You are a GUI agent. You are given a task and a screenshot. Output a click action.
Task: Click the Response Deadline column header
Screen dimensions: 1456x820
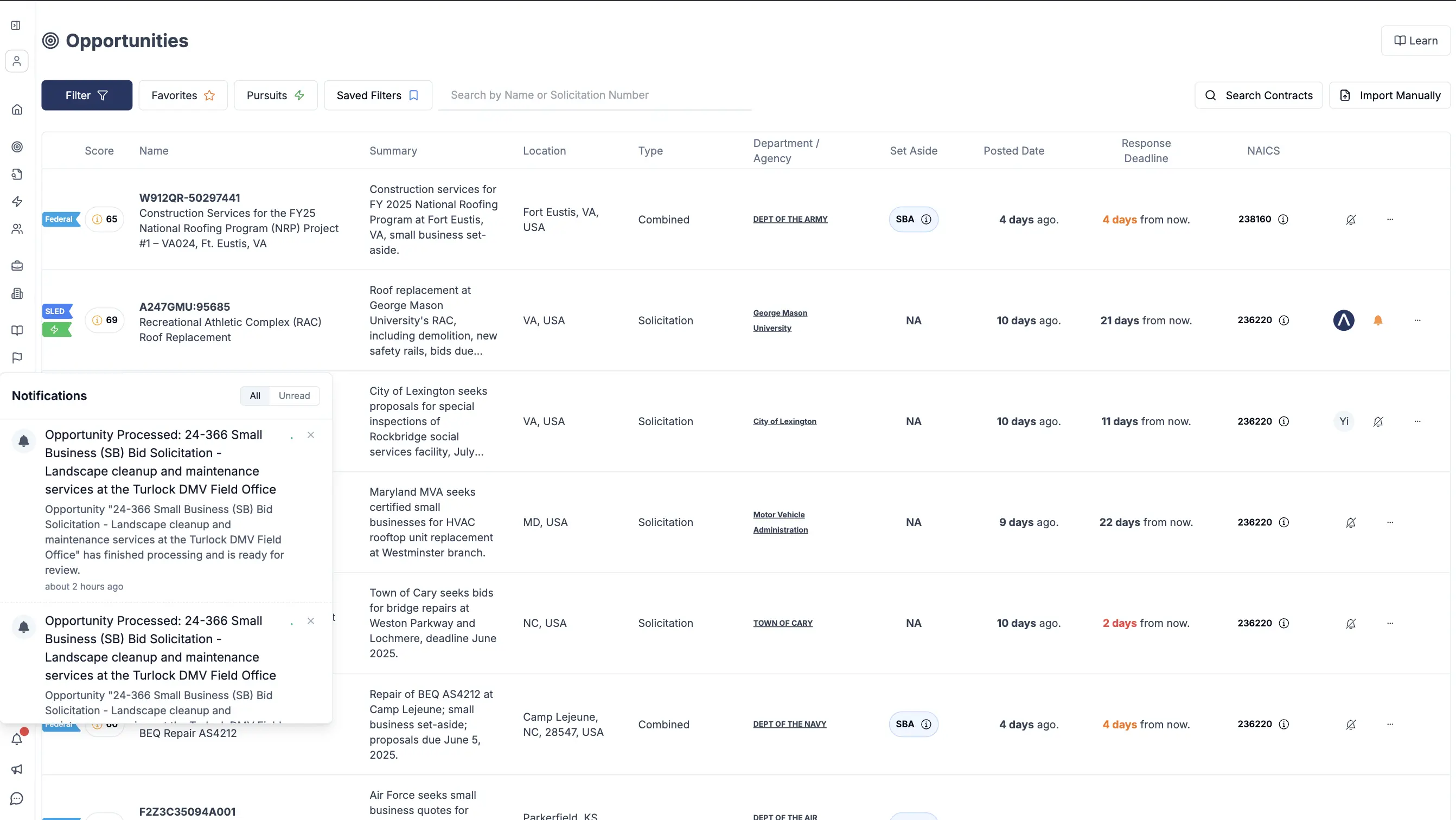(1146, 151)
